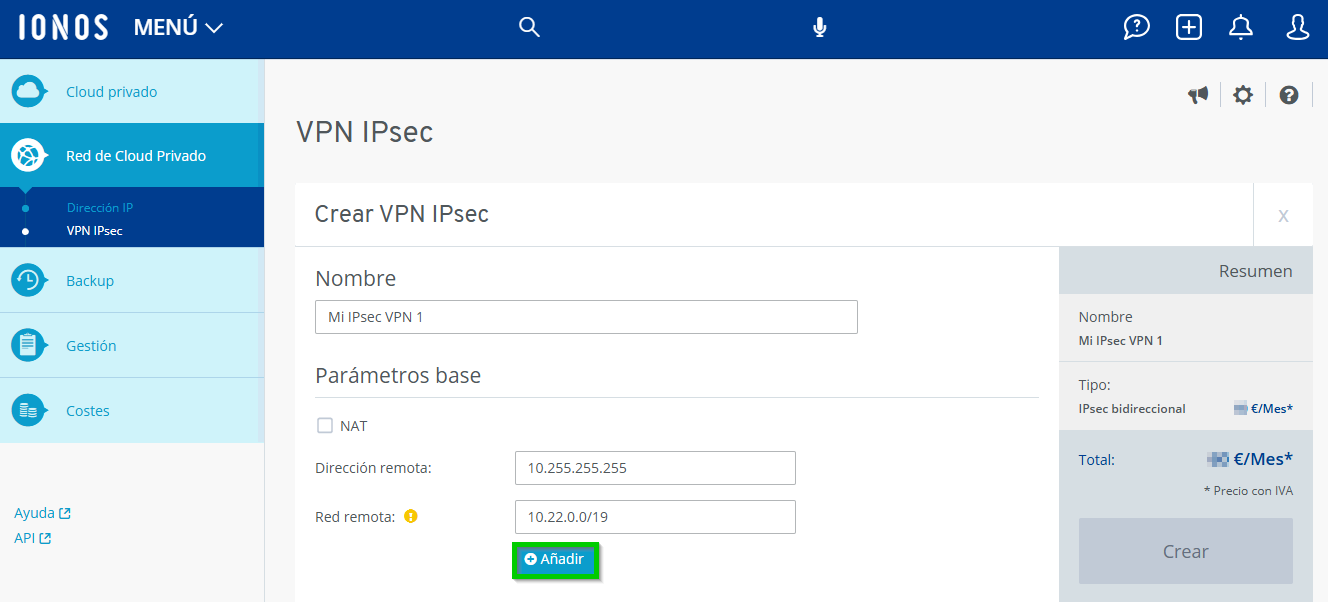This screenshot has height=602, width=1328.
Task: Open notifications via the bell icon
Action: click(1240, 27)
